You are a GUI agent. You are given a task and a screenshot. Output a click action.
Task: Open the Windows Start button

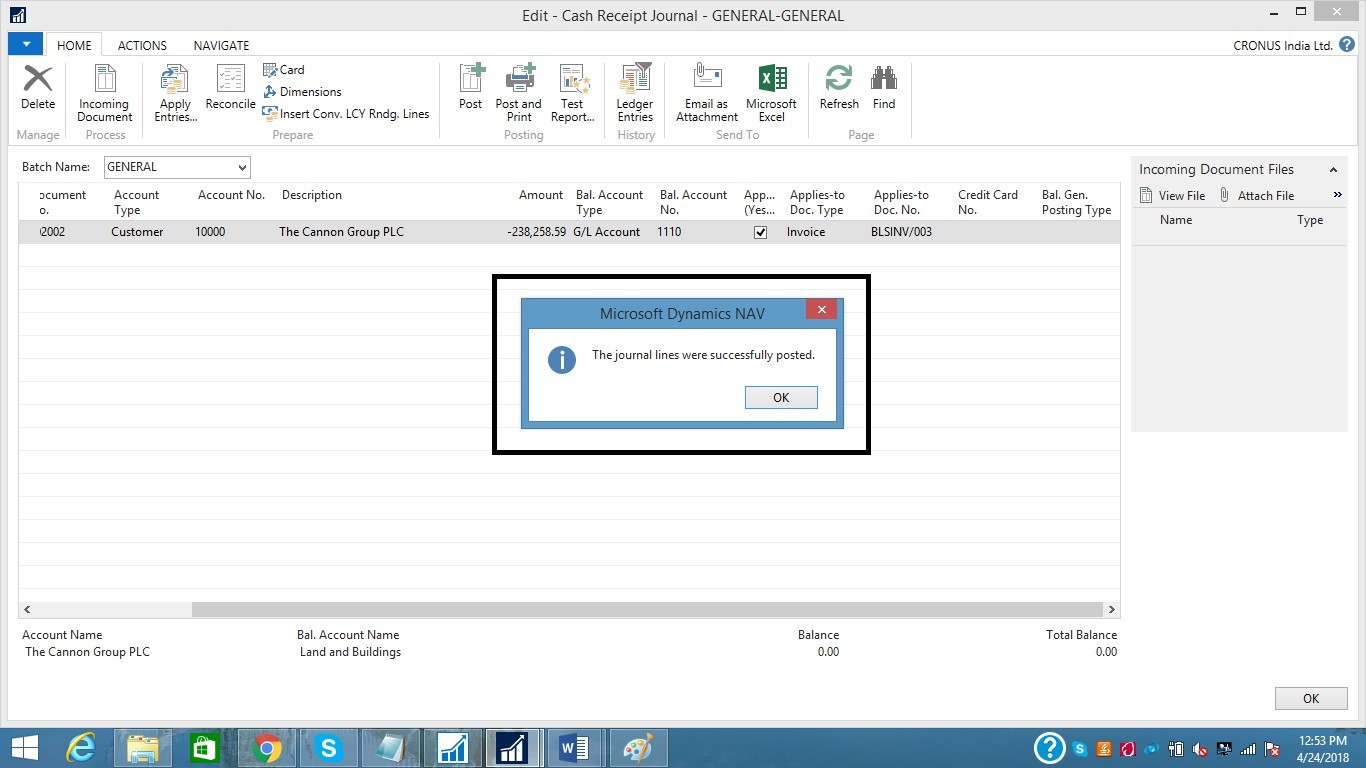pyautogui.click(x=24, y=748)
